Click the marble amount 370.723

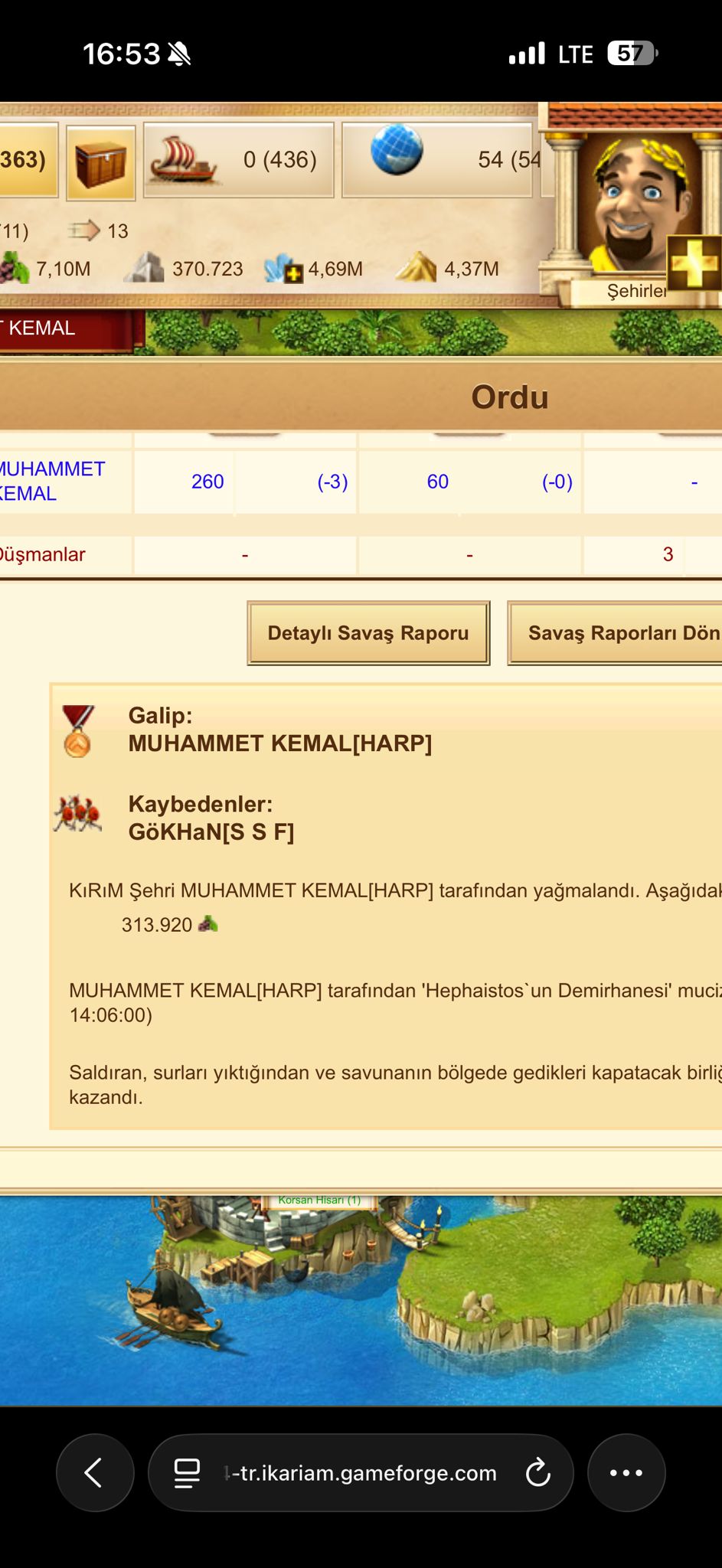click(x=207, y=269)
